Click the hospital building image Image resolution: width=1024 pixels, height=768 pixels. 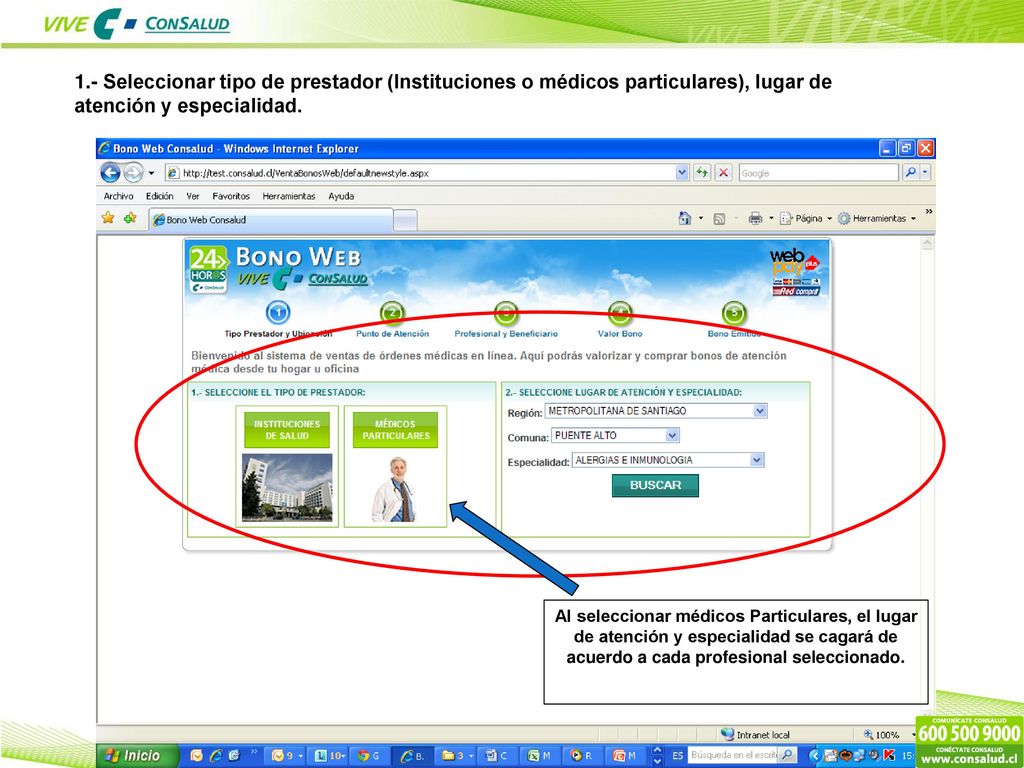click(x=287, y=487)
